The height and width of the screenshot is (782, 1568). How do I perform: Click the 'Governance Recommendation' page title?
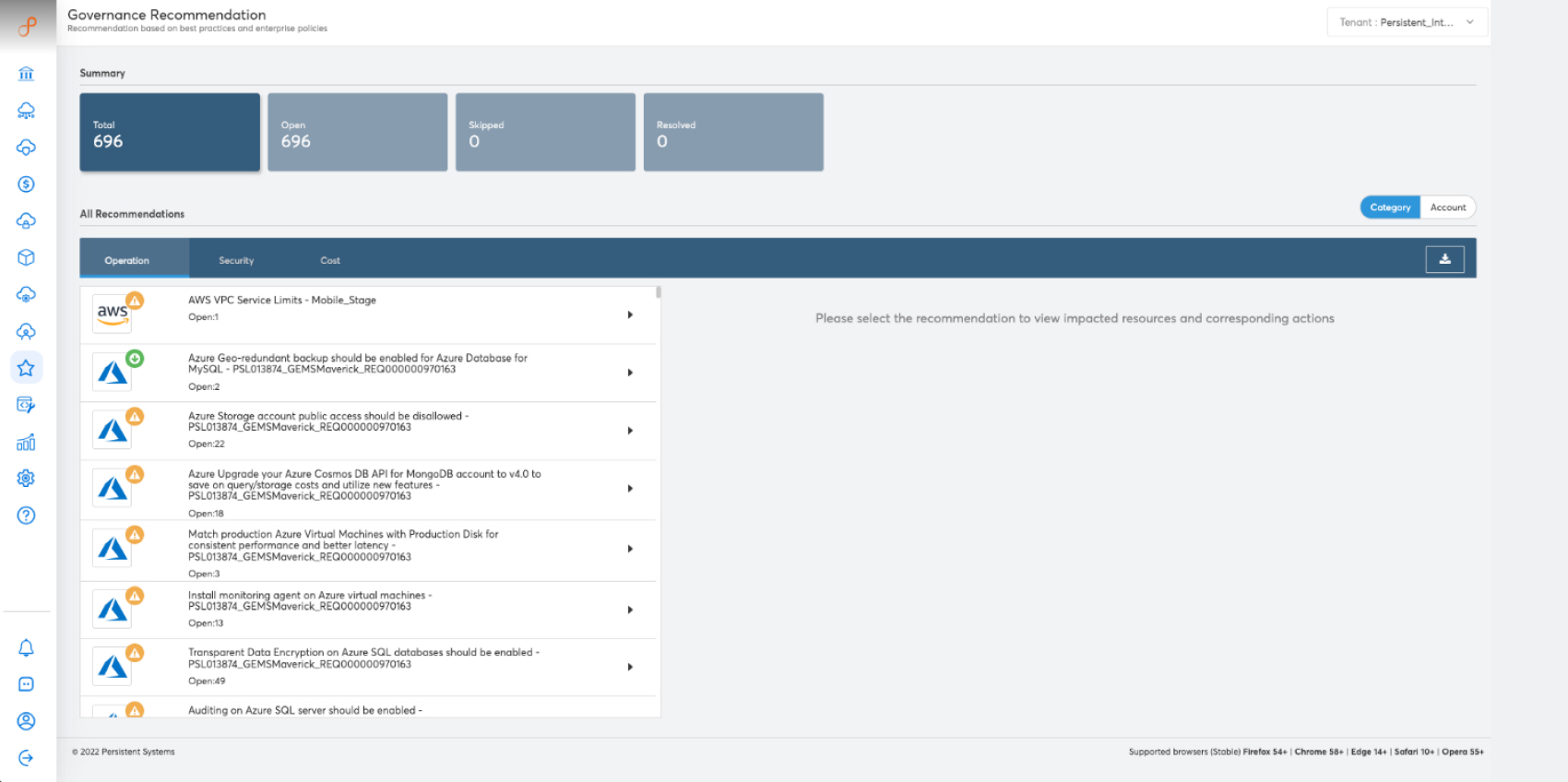(167, 15)
